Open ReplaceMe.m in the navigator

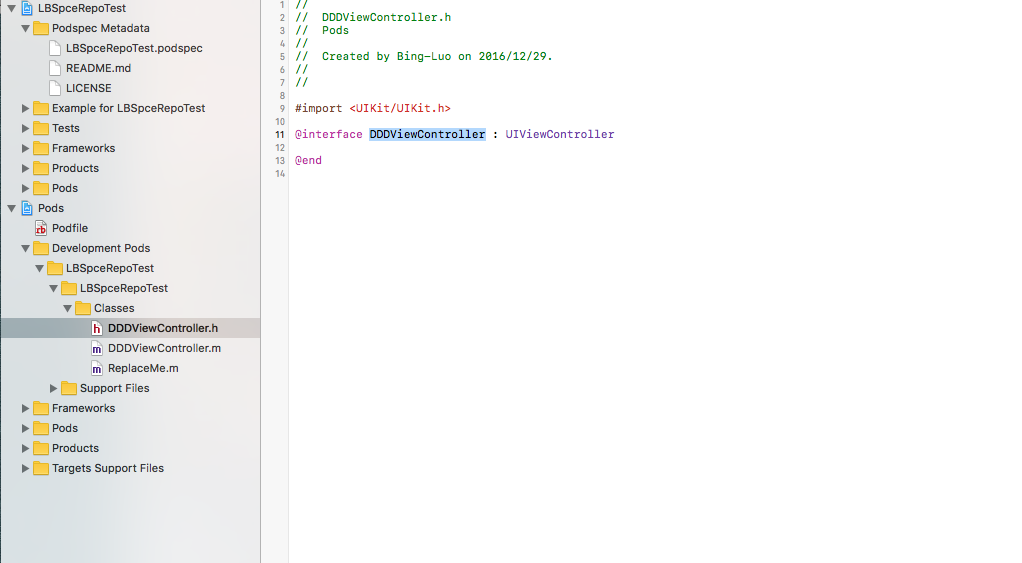tap(143, 368)
